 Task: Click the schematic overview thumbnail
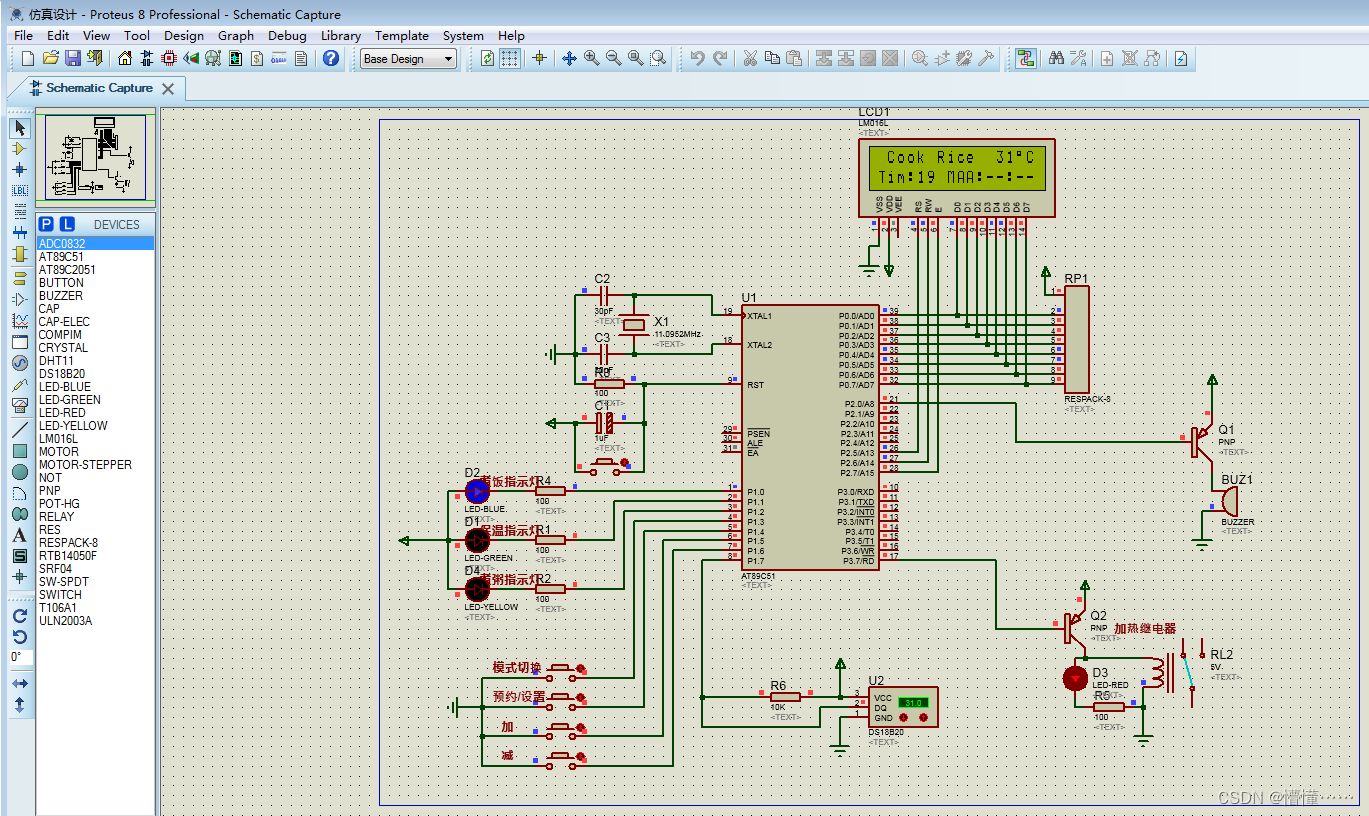(x=96, y=157)
